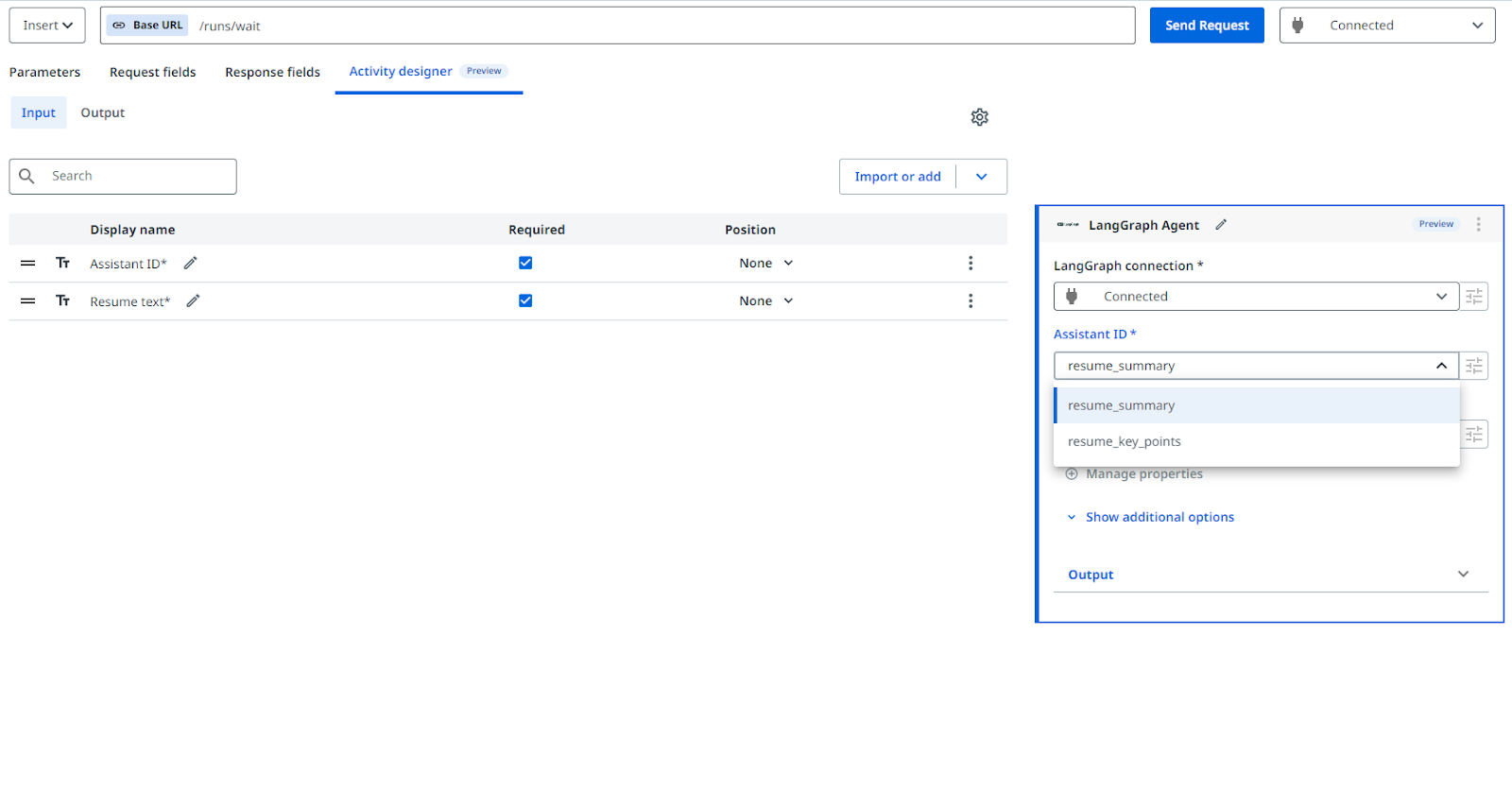Grab the drag handle for Assistant ID row
1512x807 pixels.
coord(28,264)
